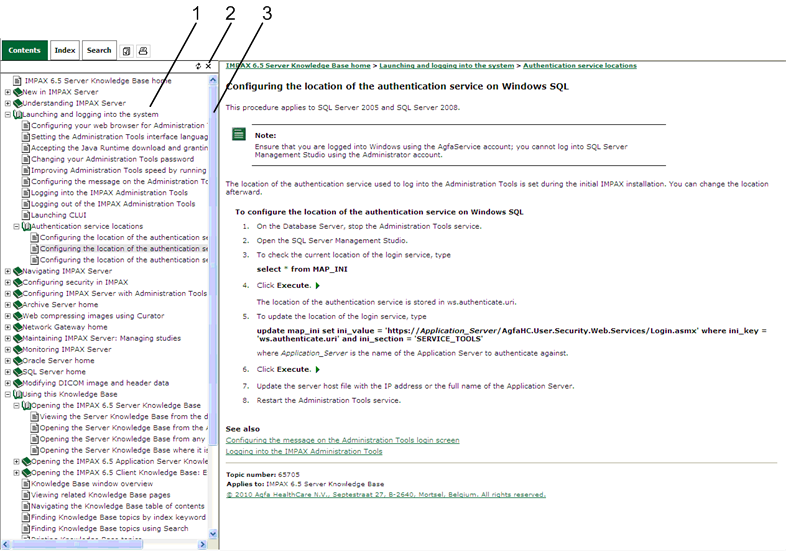This screenshot has height=551, width=786.
Task: Click the horizontal scrollbar thumb in contents pane
Action: pyautogui.click(x=77, y=544)
